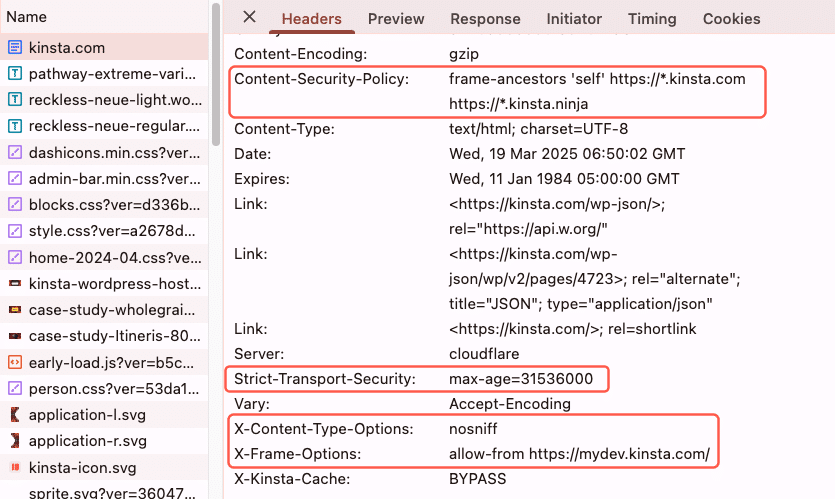Click the stylesheet icon for admin-bar.min.css

pos(15,178)
